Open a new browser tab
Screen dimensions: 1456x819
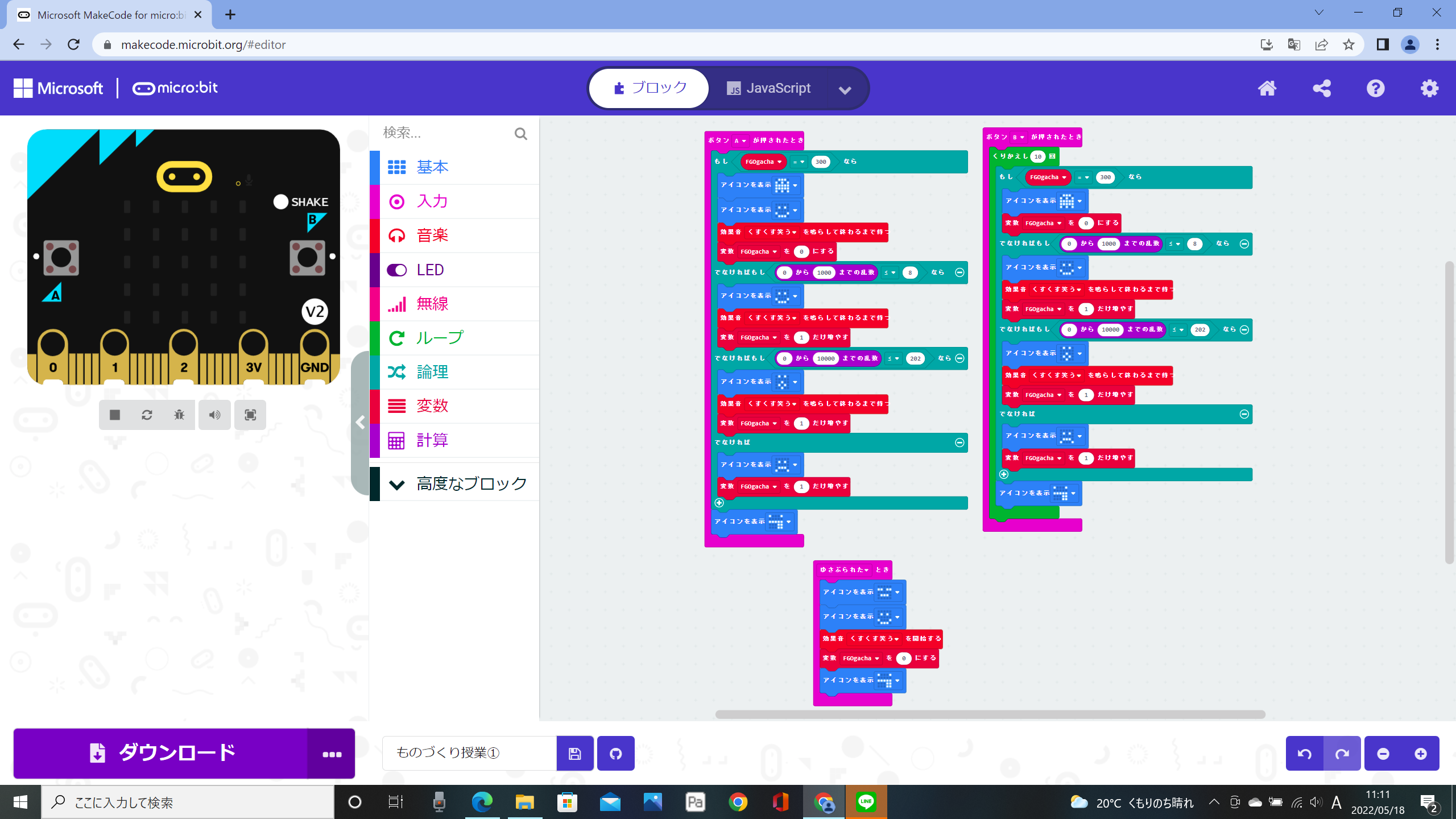pyautogui.click(x=230, y=15)
